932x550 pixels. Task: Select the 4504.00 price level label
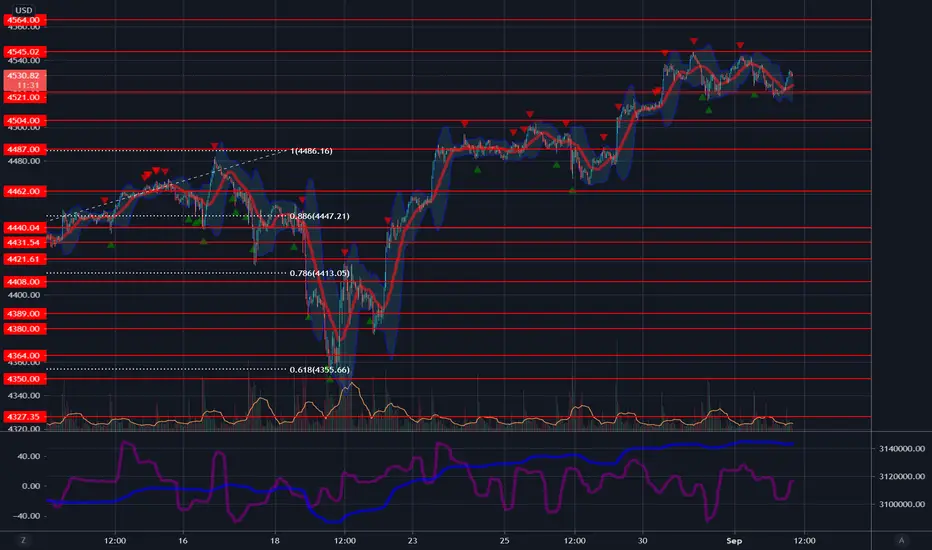click(x=24, y=121)
